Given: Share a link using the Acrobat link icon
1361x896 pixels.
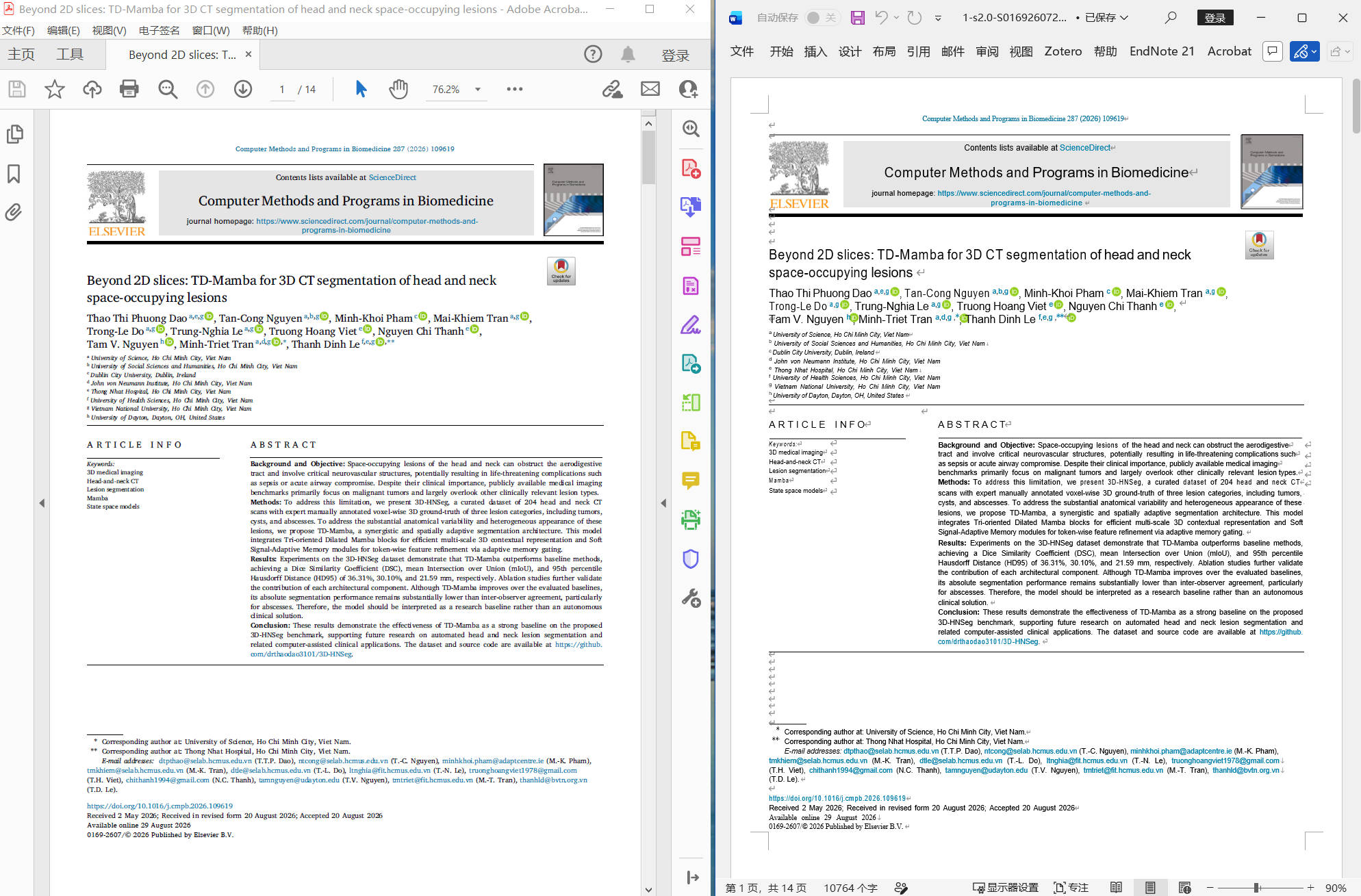Looking at the screenshot, I should pos(613,89).
